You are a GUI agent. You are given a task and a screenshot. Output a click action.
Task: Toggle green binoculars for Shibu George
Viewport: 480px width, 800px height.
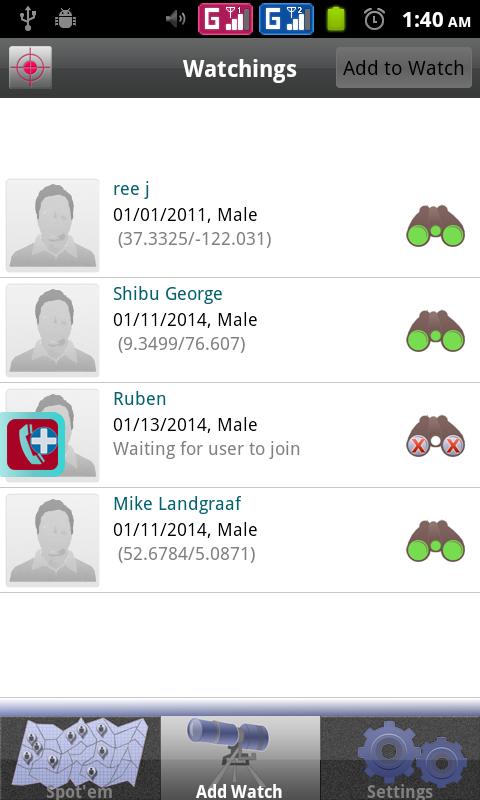(x=435, y=331)
